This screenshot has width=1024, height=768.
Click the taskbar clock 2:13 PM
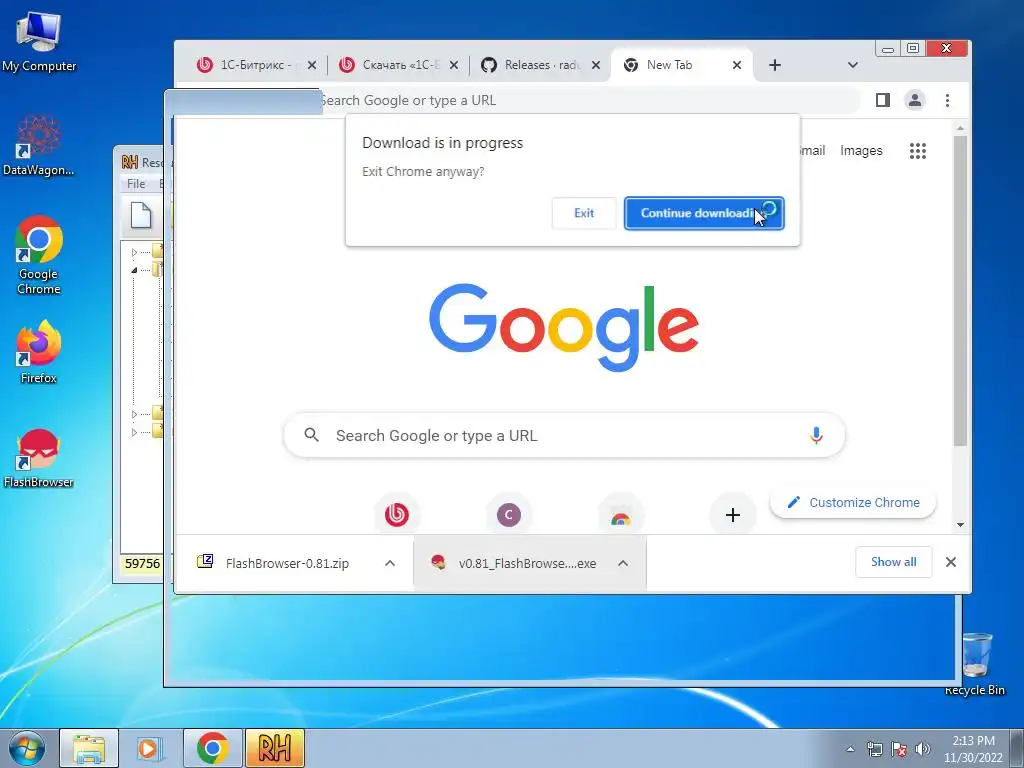[973, 749]
